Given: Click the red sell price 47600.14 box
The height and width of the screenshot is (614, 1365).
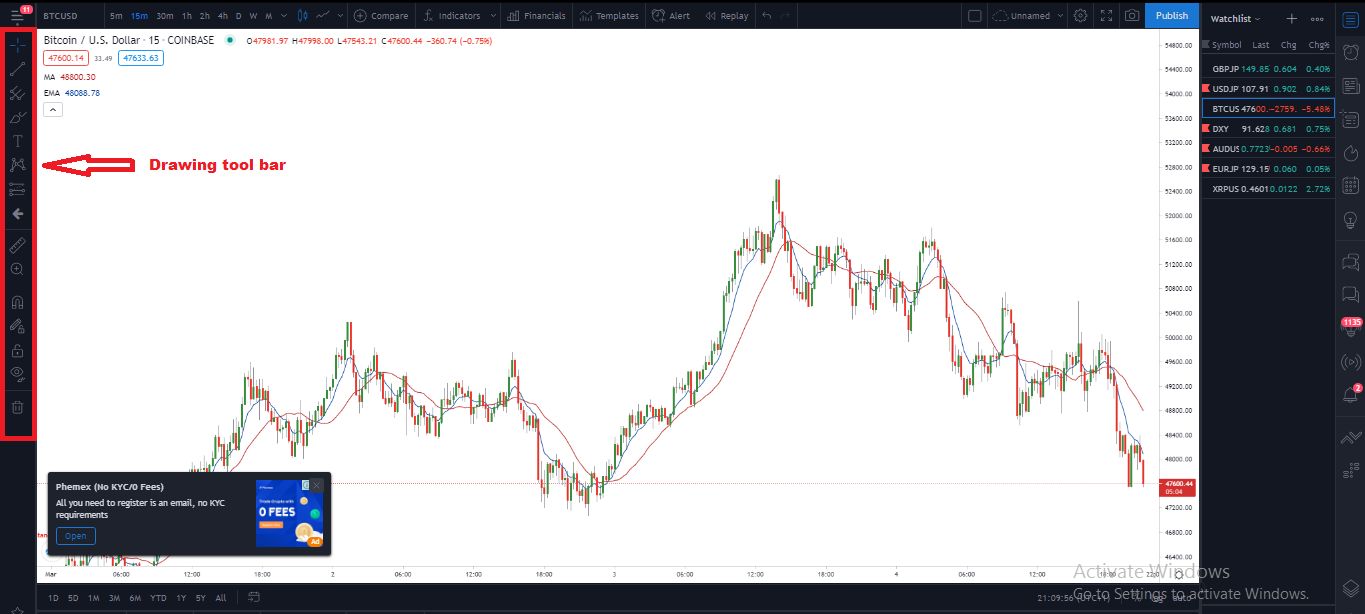Looking at the screenshot, I should point(66,58).
